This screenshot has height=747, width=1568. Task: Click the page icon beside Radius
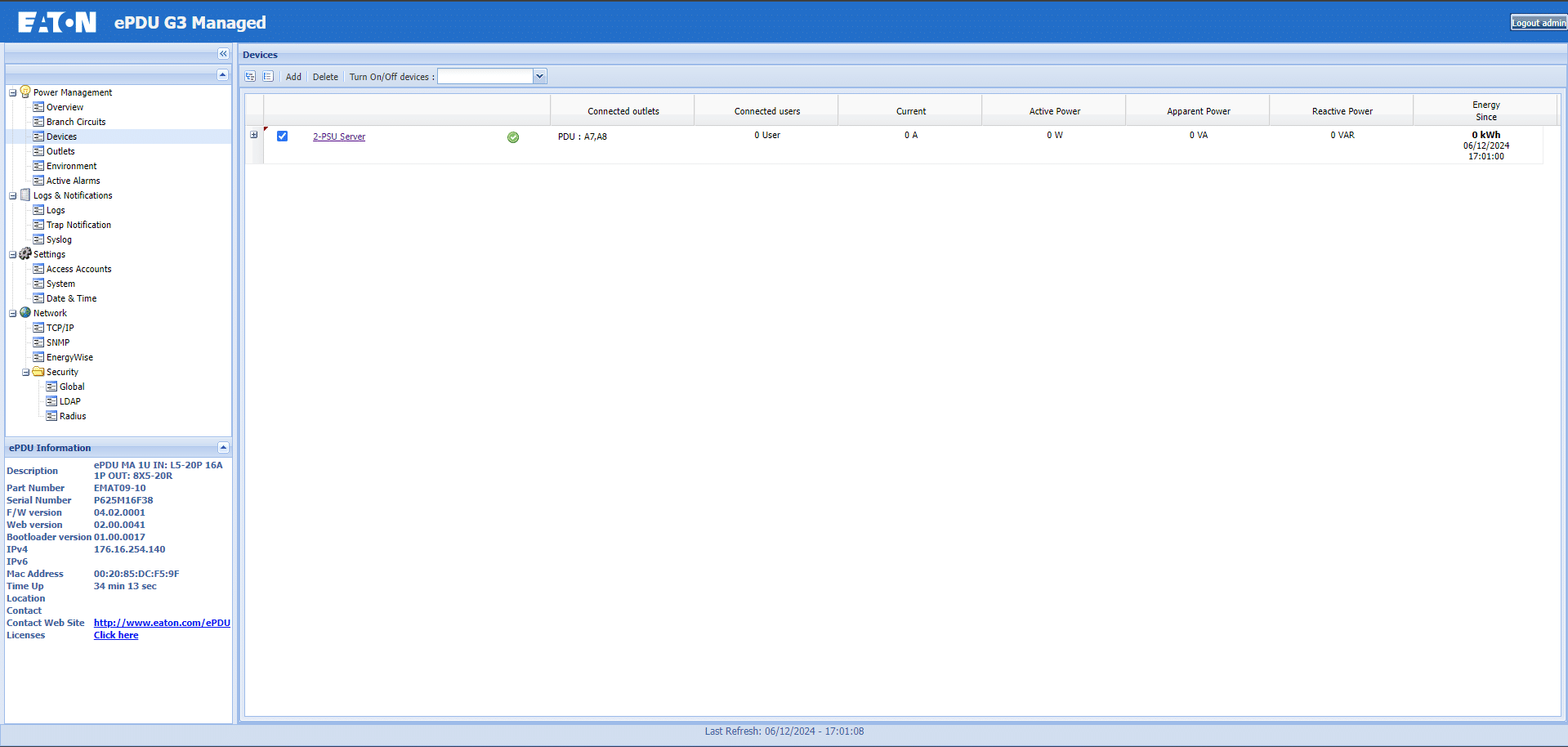click(x=51, y=416)
